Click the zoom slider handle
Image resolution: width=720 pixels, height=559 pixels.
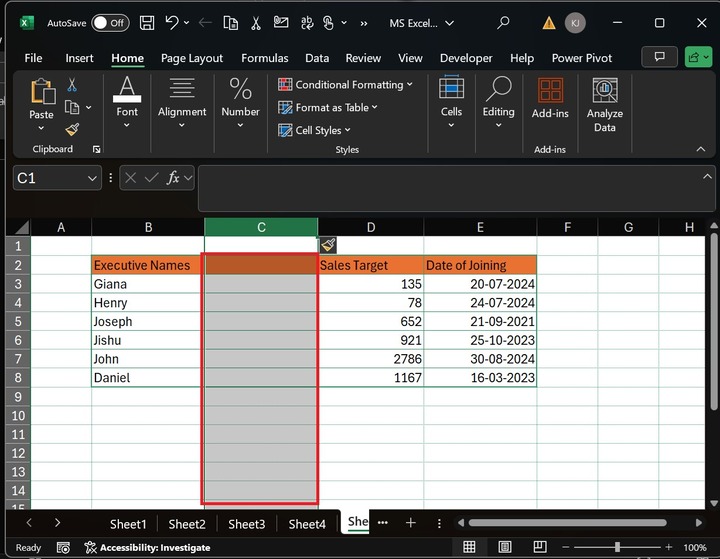click(x=617, y=547)
